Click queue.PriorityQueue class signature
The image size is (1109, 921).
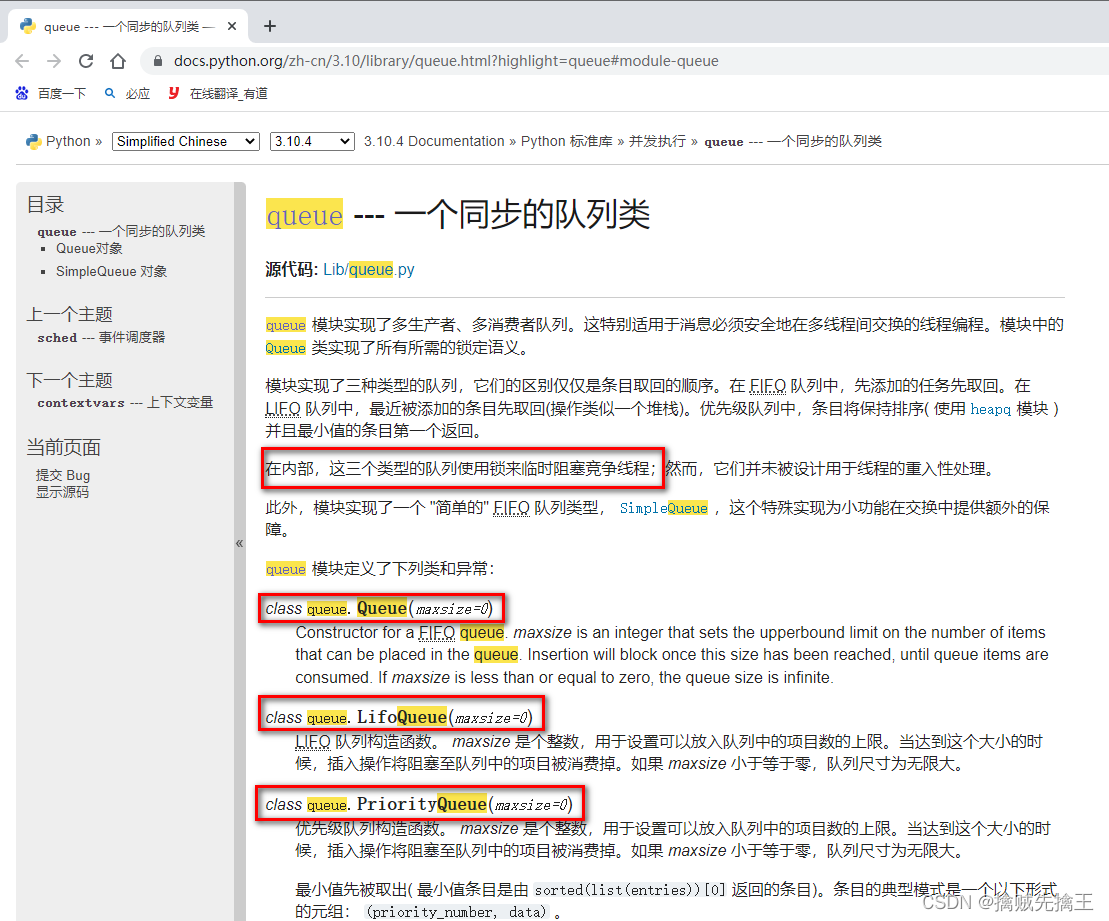pyautogui.click(x=419, y=804)
